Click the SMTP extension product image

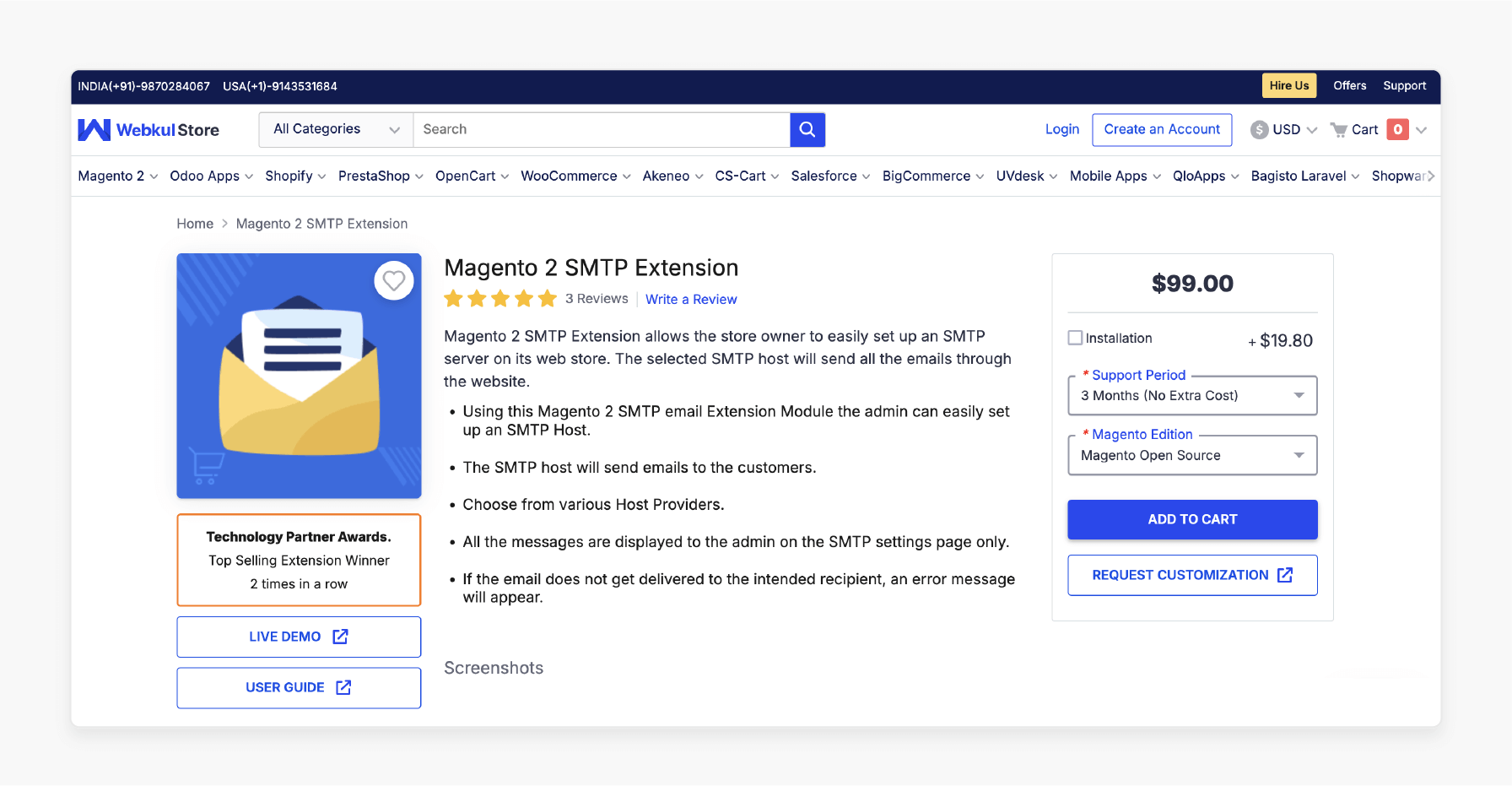pyautogui.click(x=299, y=376)
